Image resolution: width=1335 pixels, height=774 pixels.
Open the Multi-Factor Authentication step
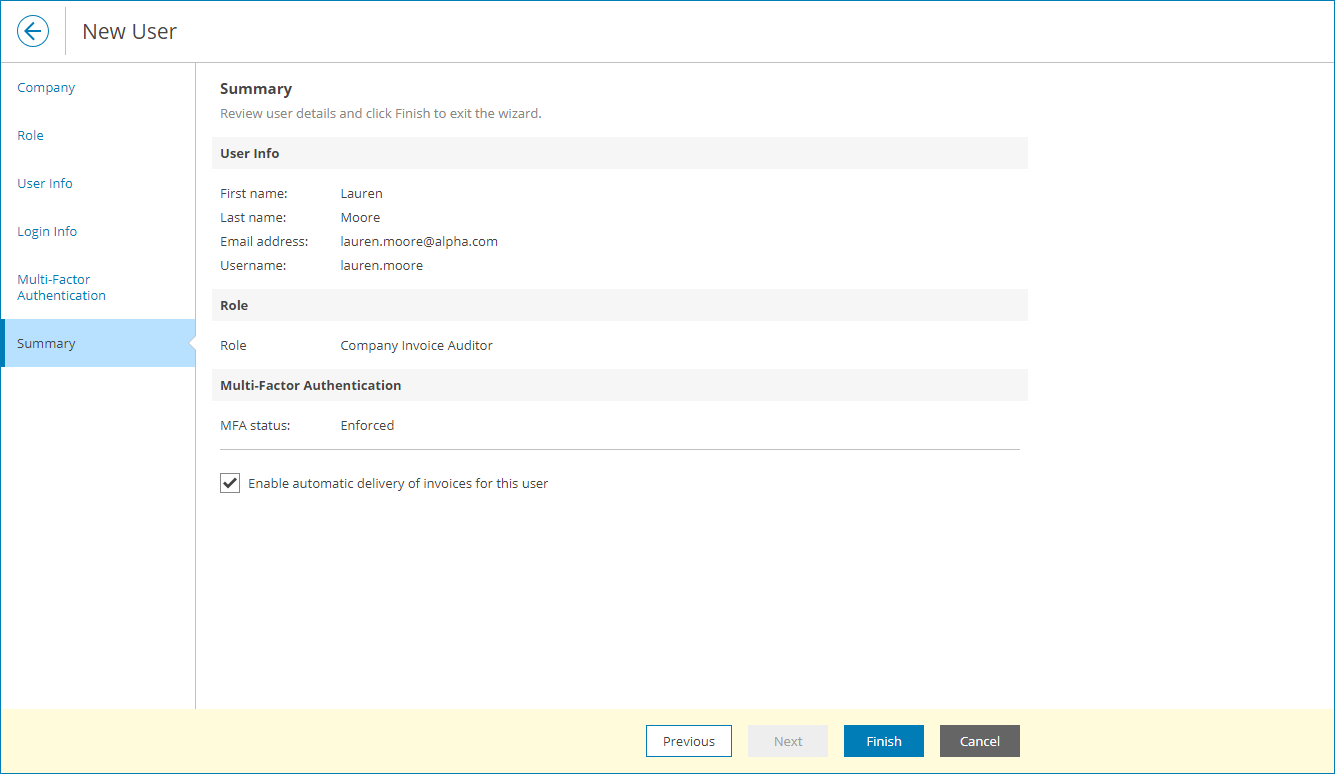[x=61, y=287]
